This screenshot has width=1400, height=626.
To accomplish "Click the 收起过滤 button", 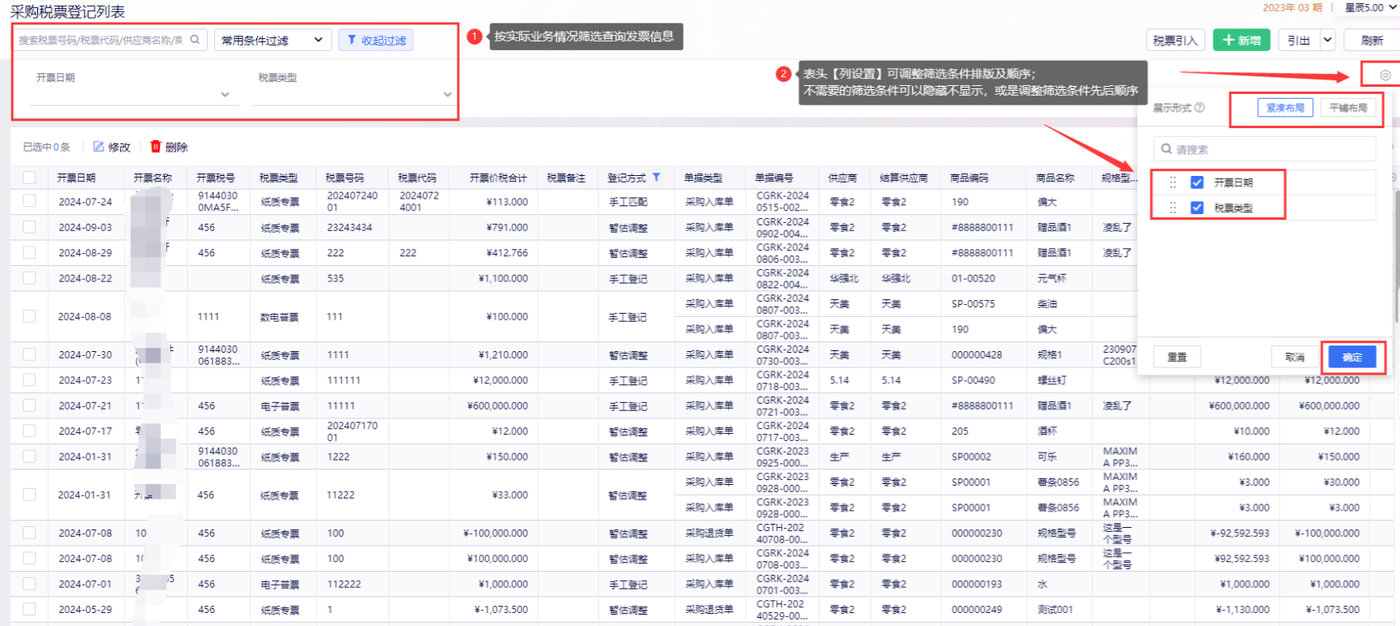I will click(376, 40).
